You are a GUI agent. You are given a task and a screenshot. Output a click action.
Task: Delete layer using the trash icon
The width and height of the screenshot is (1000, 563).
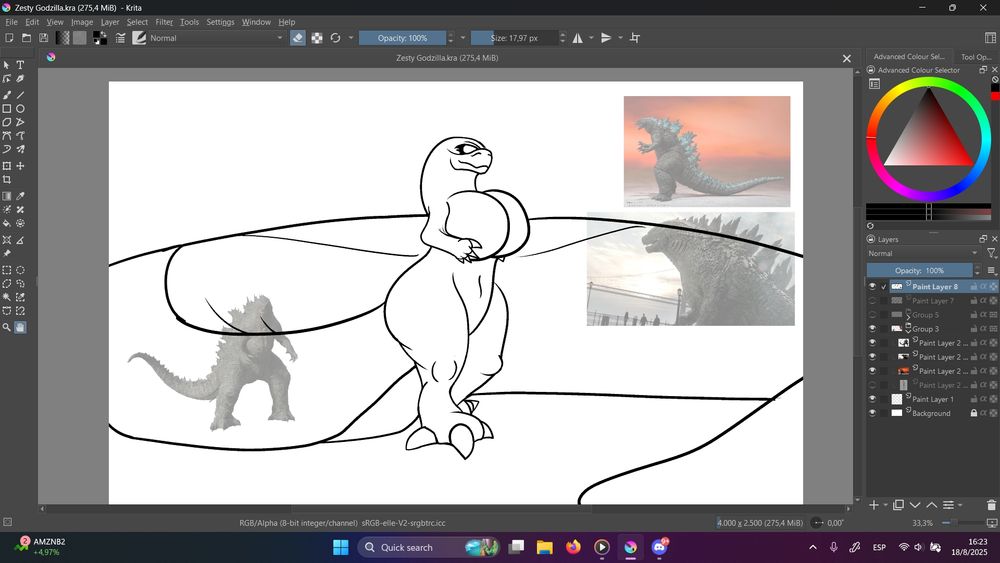click(x=991, y=505)
